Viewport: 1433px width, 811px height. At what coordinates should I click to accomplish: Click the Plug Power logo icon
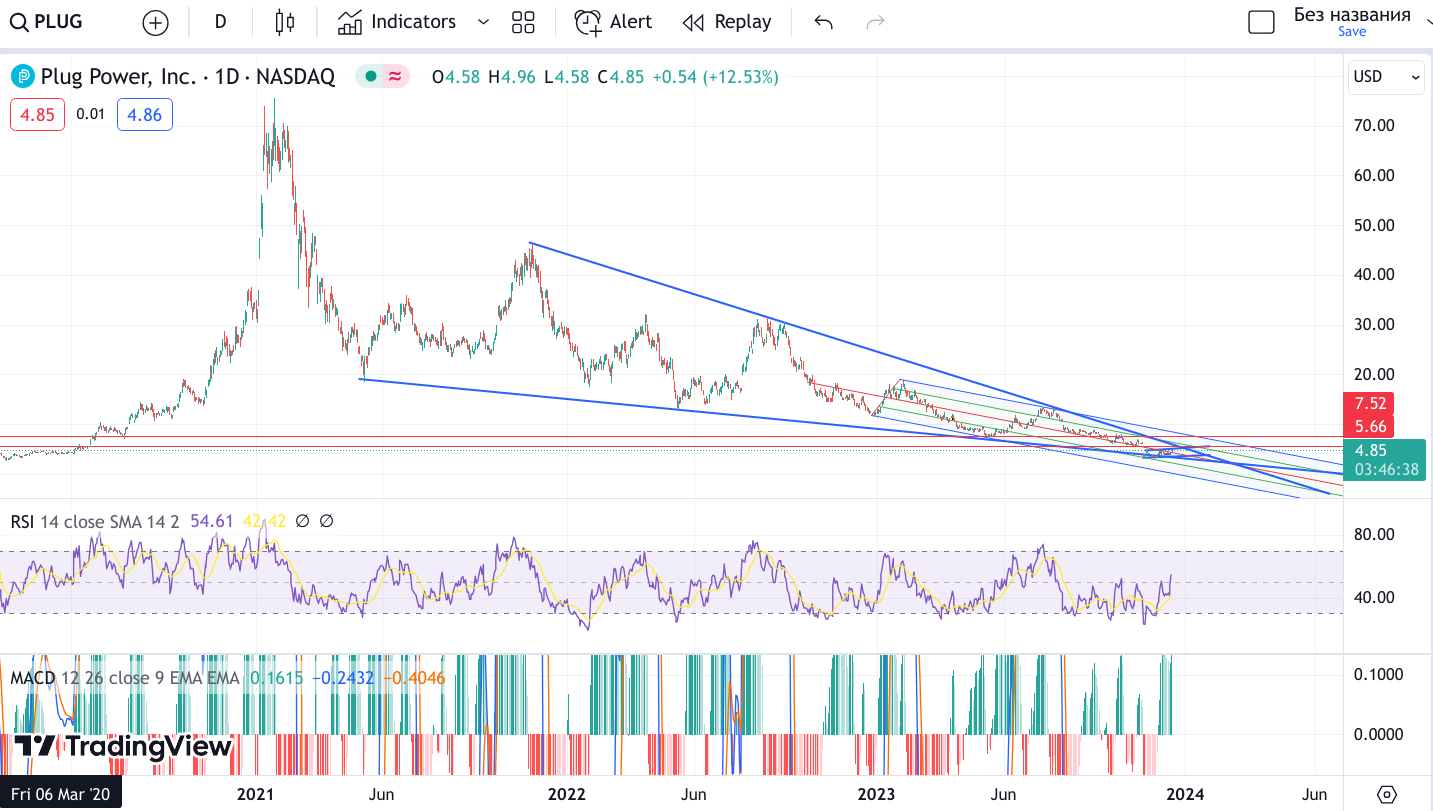[23, 76]
